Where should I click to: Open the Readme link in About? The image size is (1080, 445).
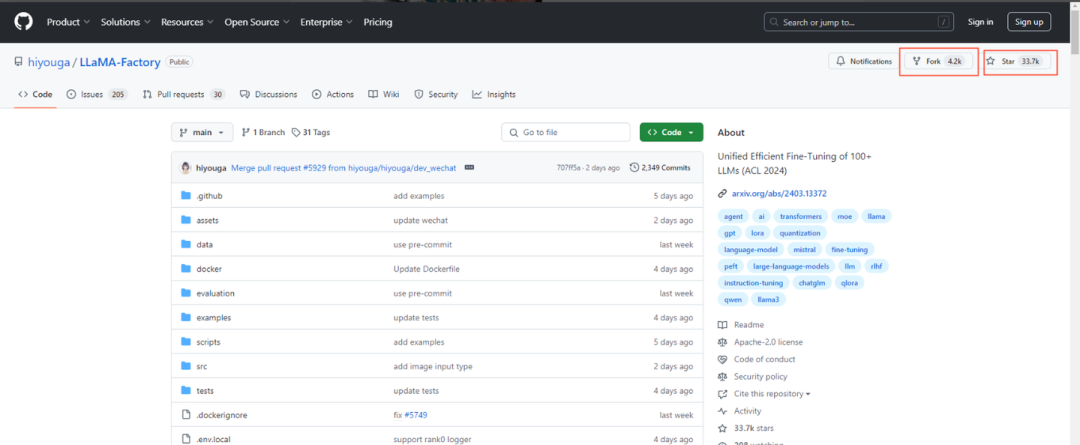(740, 325)
